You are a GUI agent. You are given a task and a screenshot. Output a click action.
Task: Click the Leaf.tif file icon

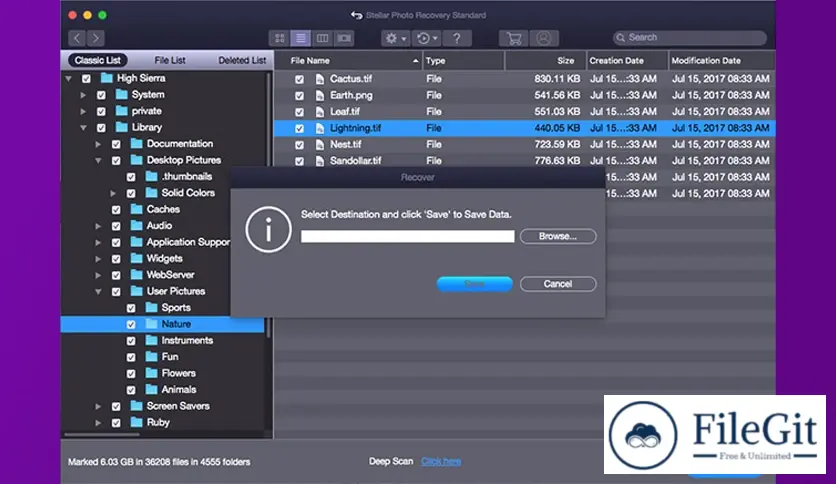click(x=320, y=112)
